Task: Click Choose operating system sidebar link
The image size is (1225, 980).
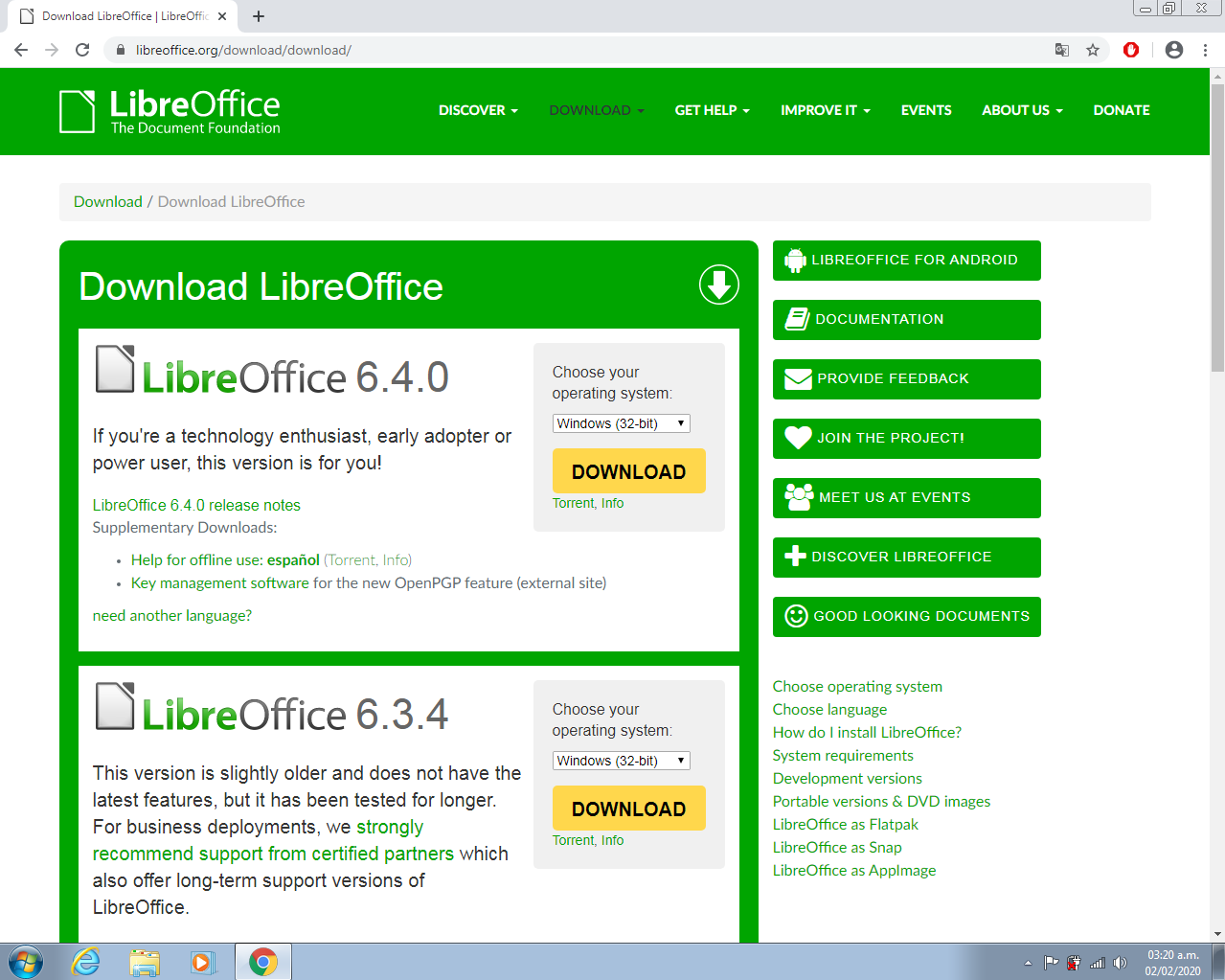Action: pyautogui.click(x=857, y=686)
